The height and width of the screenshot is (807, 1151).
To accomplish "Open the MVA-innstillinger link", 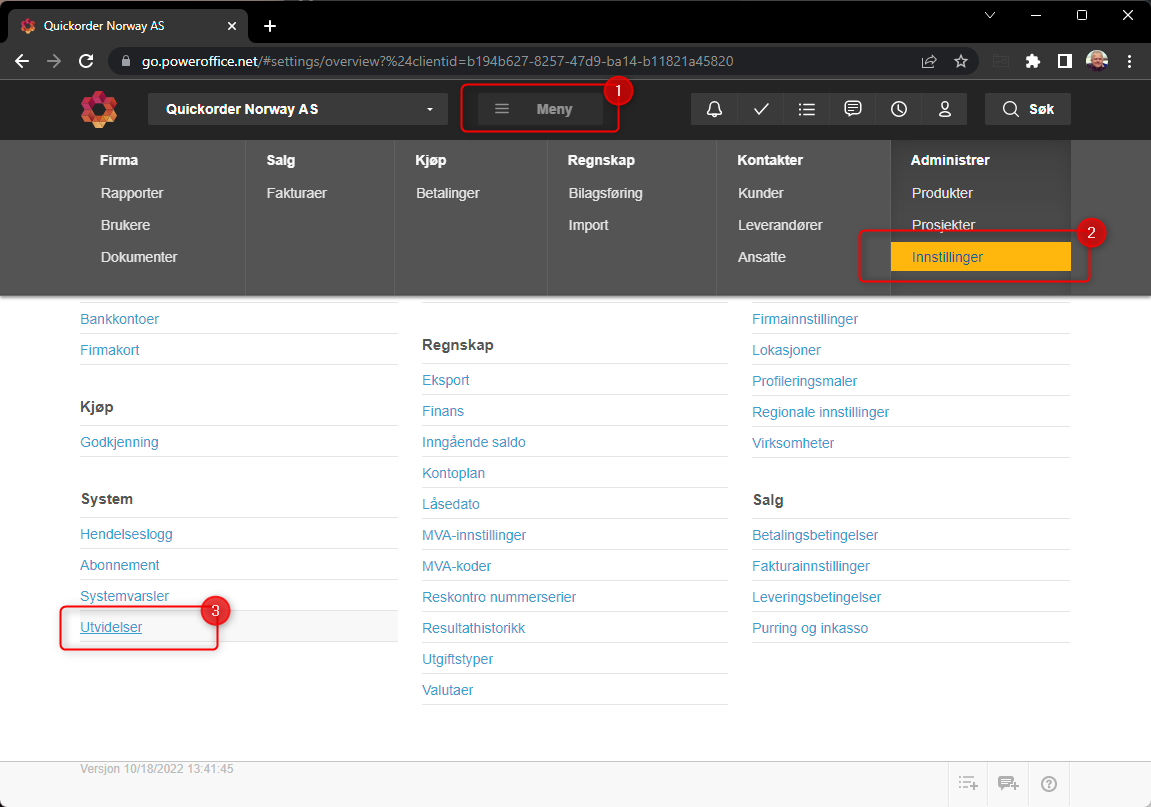I will [x=474, y=535].
